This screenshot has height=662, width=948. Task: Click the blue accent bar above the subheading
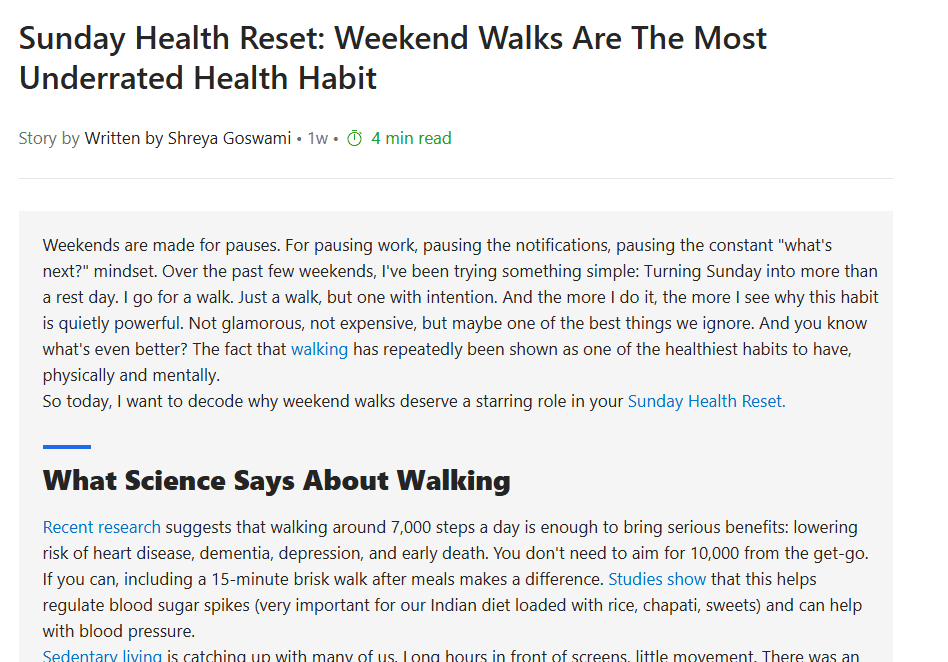coord(66,447)
